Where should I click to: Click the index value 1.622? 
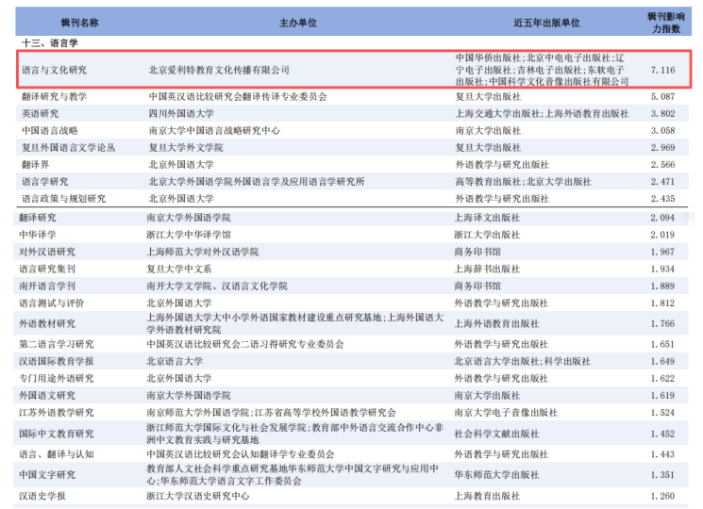(x=662, y=378)
